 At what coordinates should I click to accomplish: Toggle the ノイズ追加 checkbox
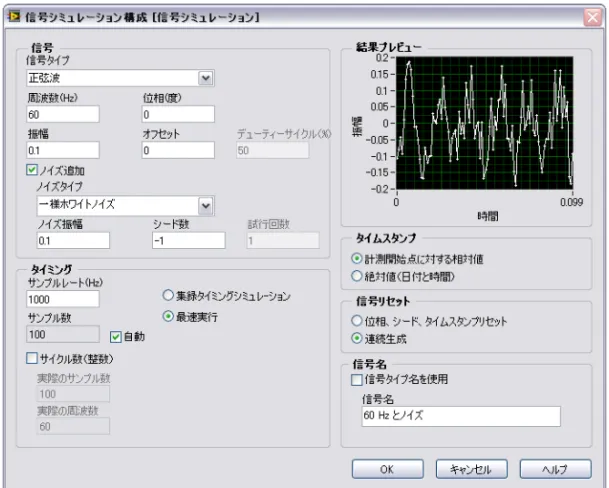click(32, 170)
